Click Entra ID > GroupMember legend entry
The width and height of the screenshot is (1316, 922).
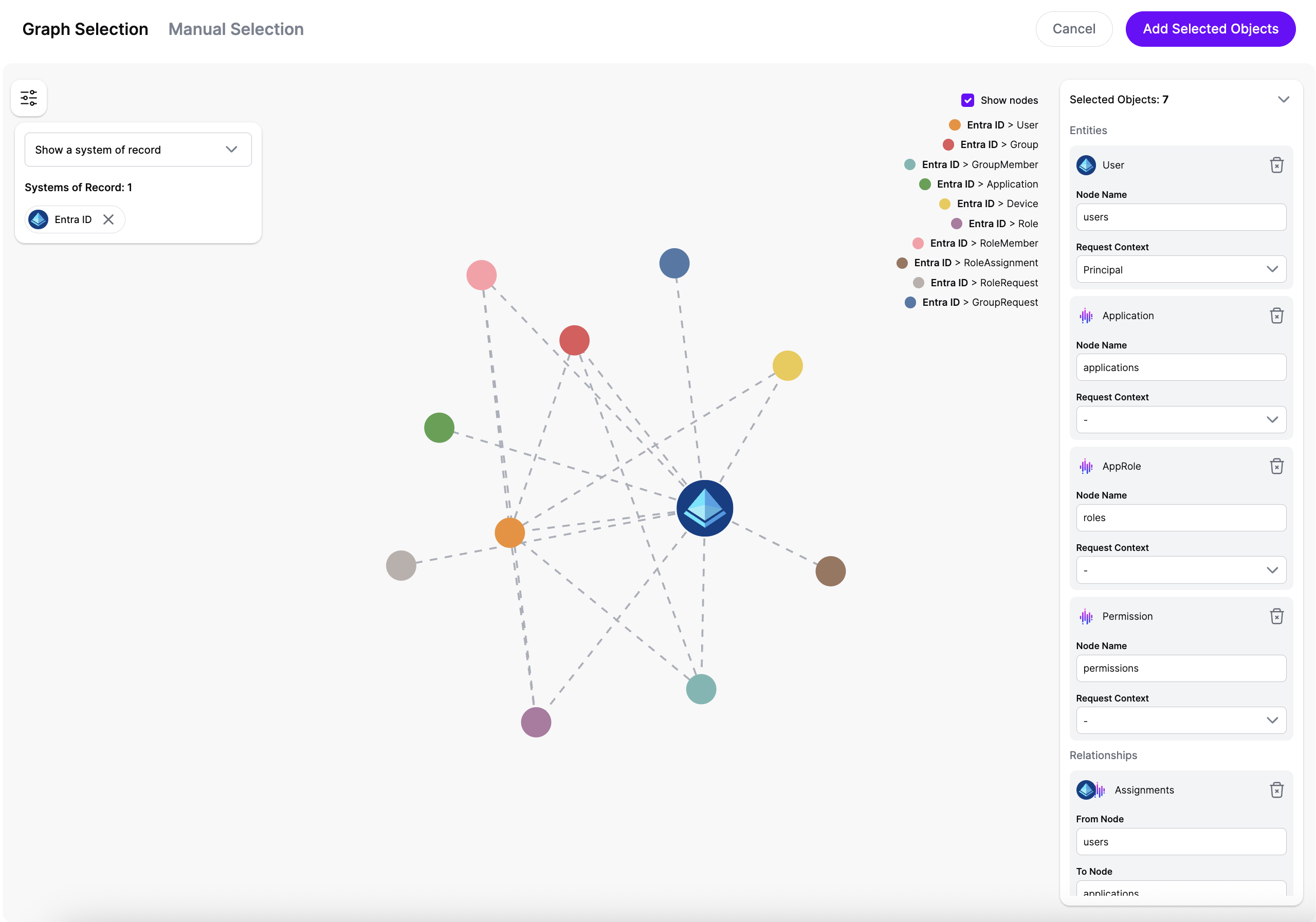click(971, 164)
